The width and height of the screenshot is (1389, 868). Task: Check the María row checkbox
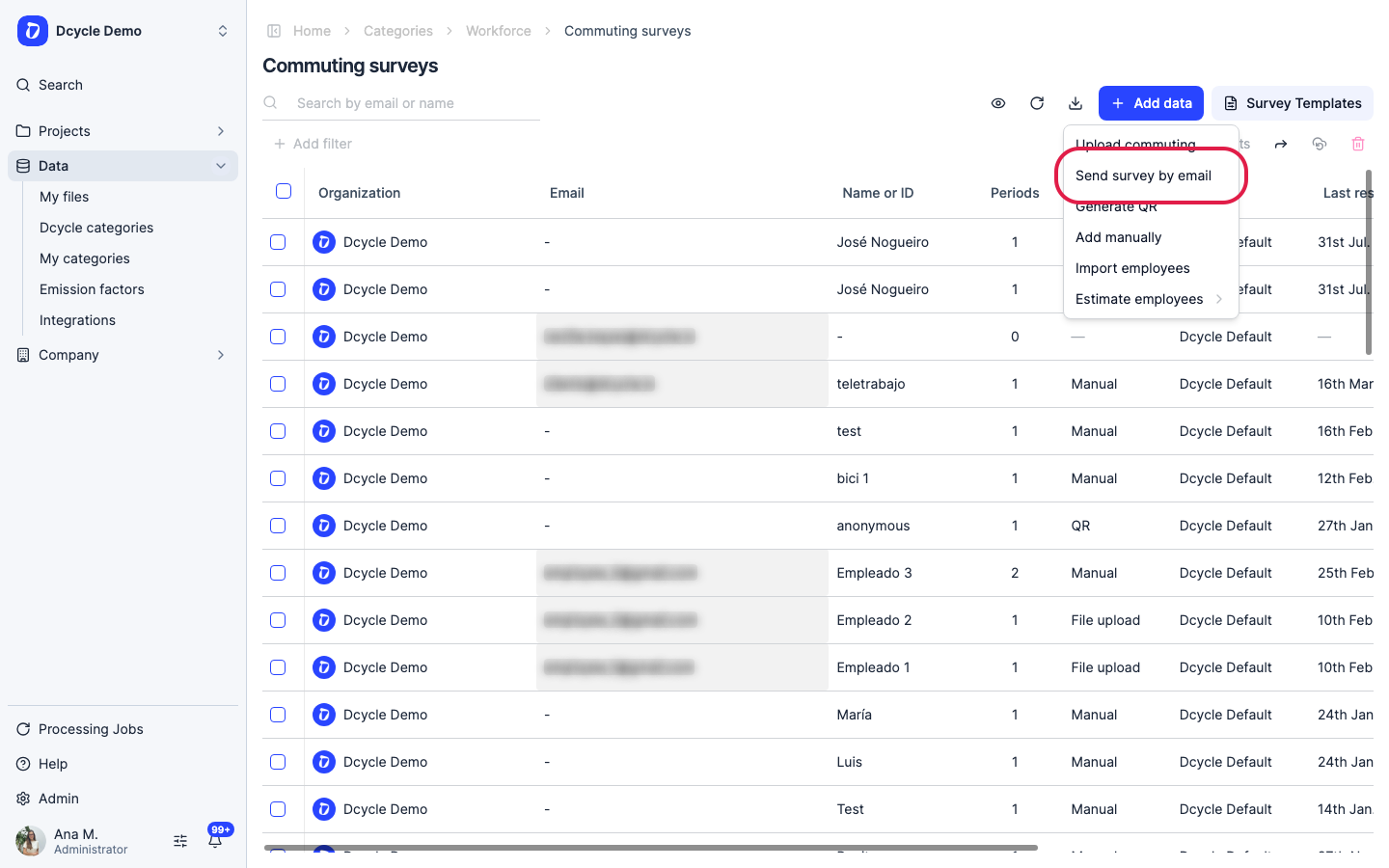tap(278, 715)
